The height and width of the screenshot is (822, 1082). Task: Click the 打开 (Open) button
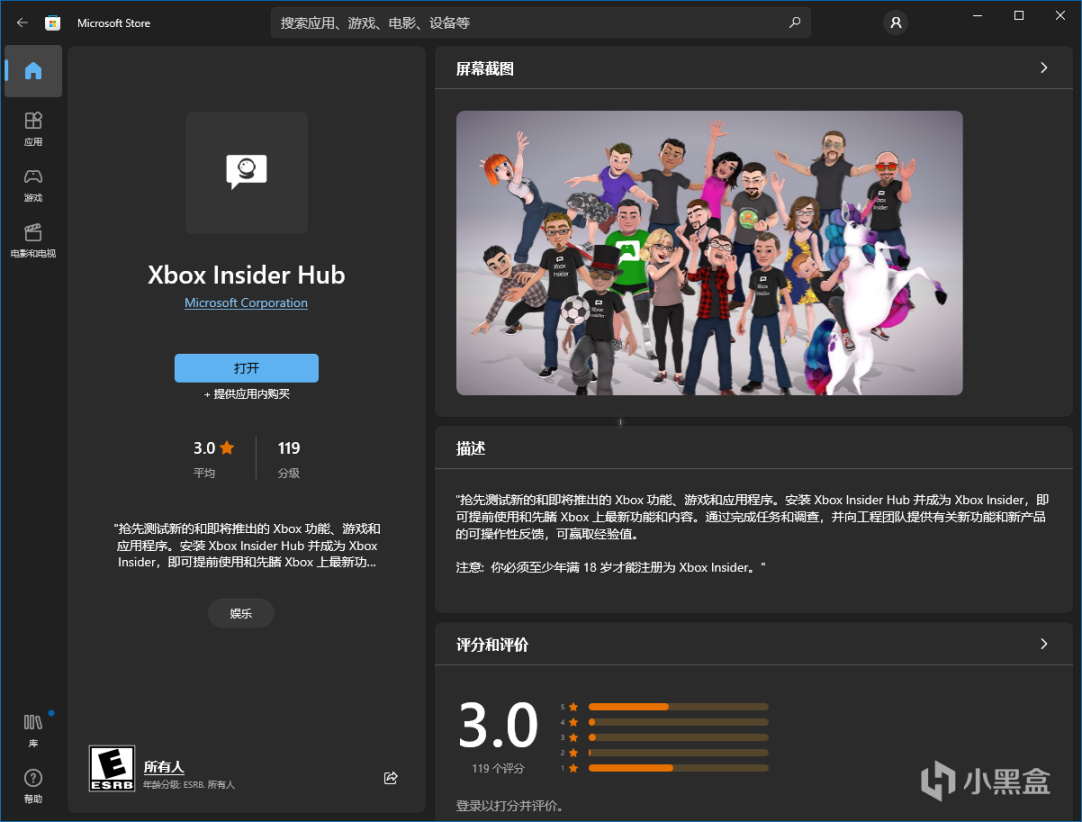tap(246, 368)
